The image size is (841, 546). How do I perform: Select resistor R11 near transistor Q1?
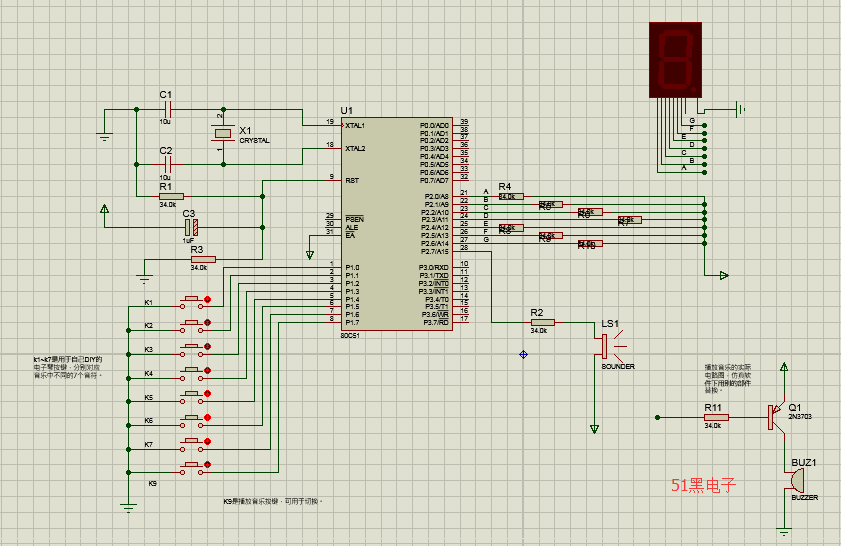716,417
